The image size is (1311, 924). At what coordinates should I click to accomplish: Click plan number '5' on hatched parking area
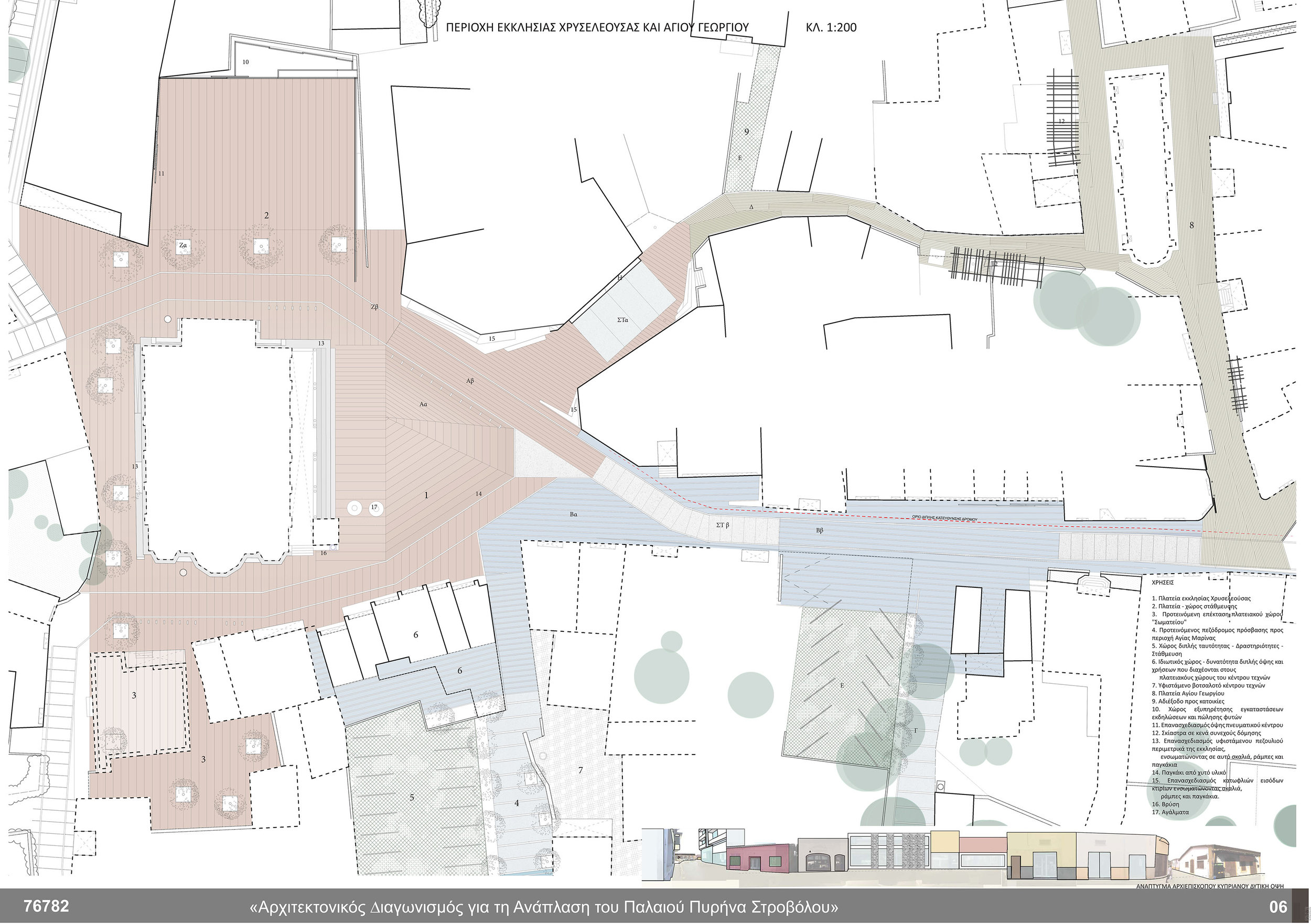(411, 798)
